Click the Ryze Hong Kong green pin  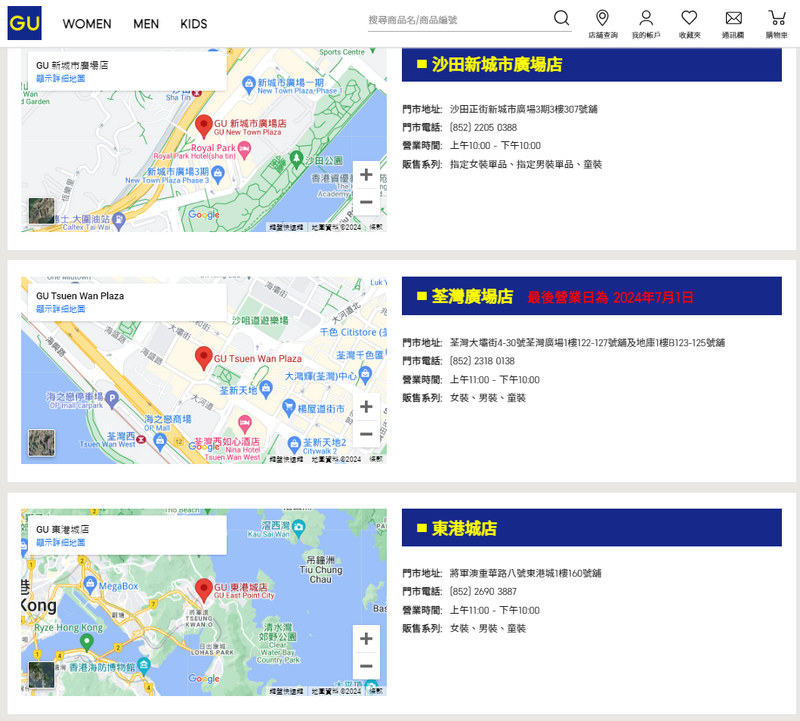87,642
